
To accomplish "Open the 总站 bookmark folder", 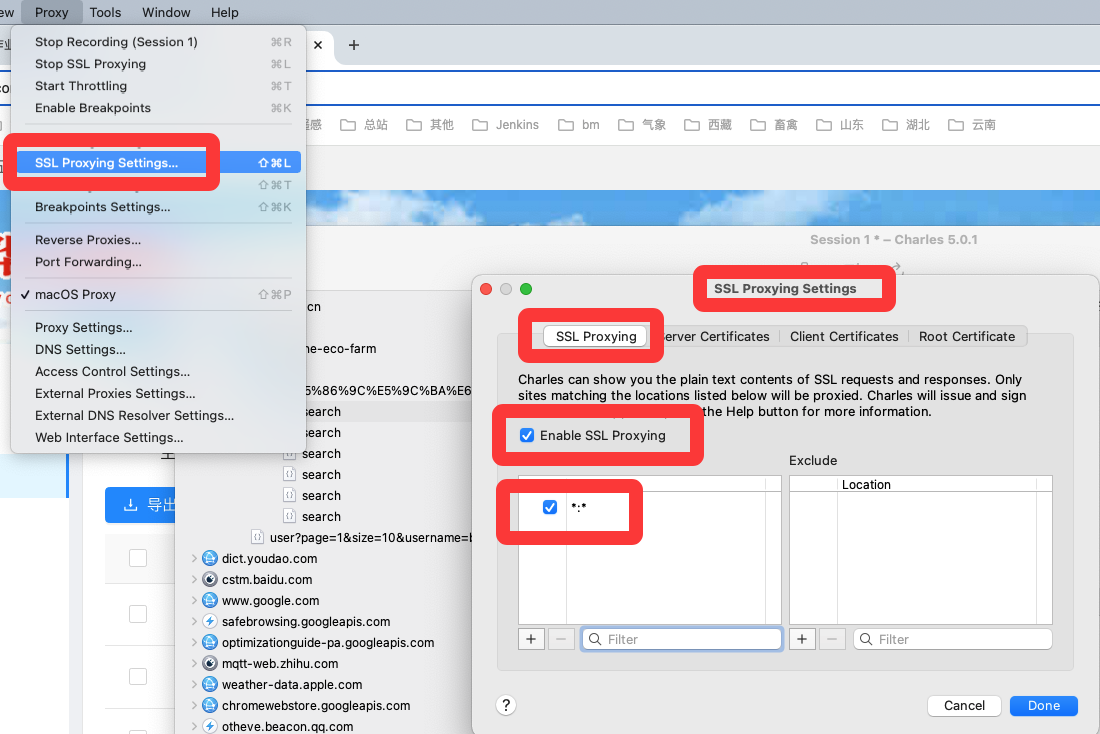I will click(x=364, y=125).
